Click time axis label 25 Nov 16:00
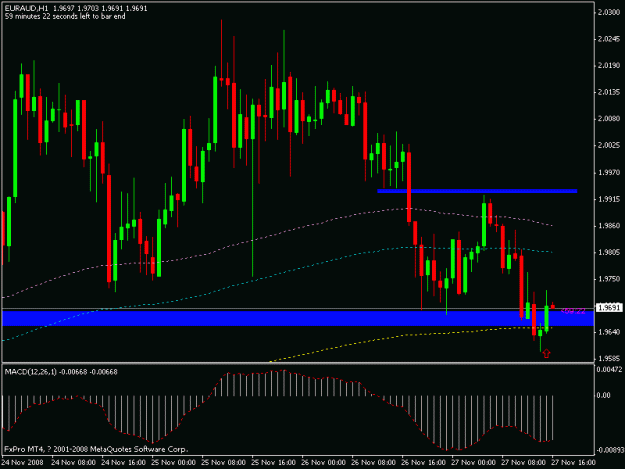 point(273,463)
